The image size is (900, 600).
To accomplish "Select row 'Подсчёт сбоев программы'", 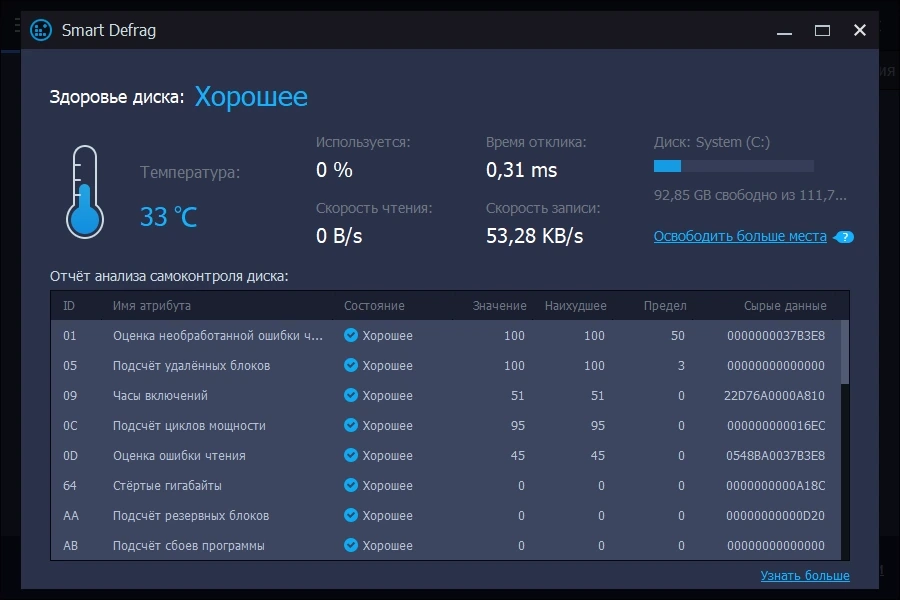I will click(446, 545).
